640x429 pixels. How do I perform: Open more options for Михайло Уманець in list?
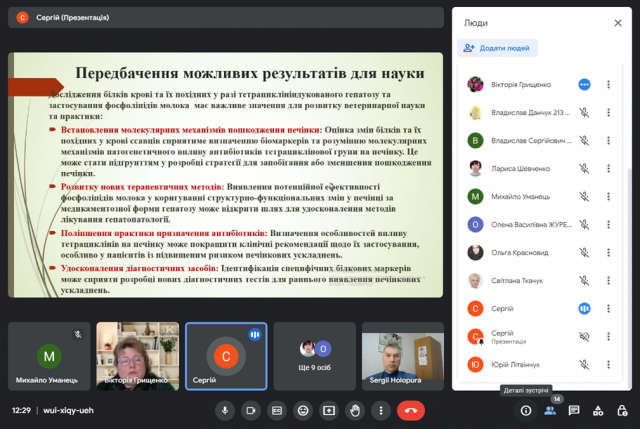pyautogui.click(x=608, y=196)
